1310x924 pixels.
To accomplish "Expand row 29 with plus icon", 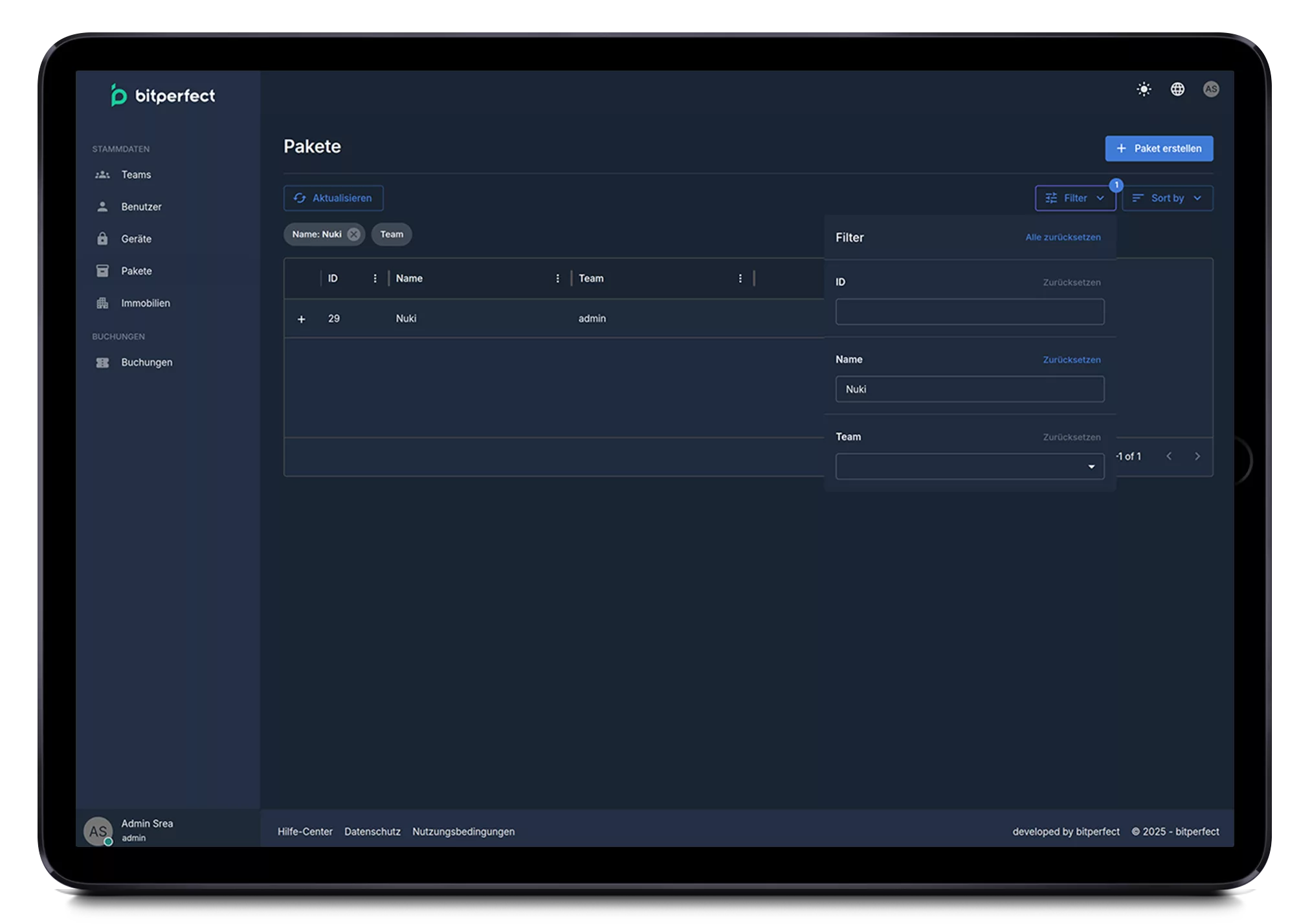I will click(x=301, y=319).
